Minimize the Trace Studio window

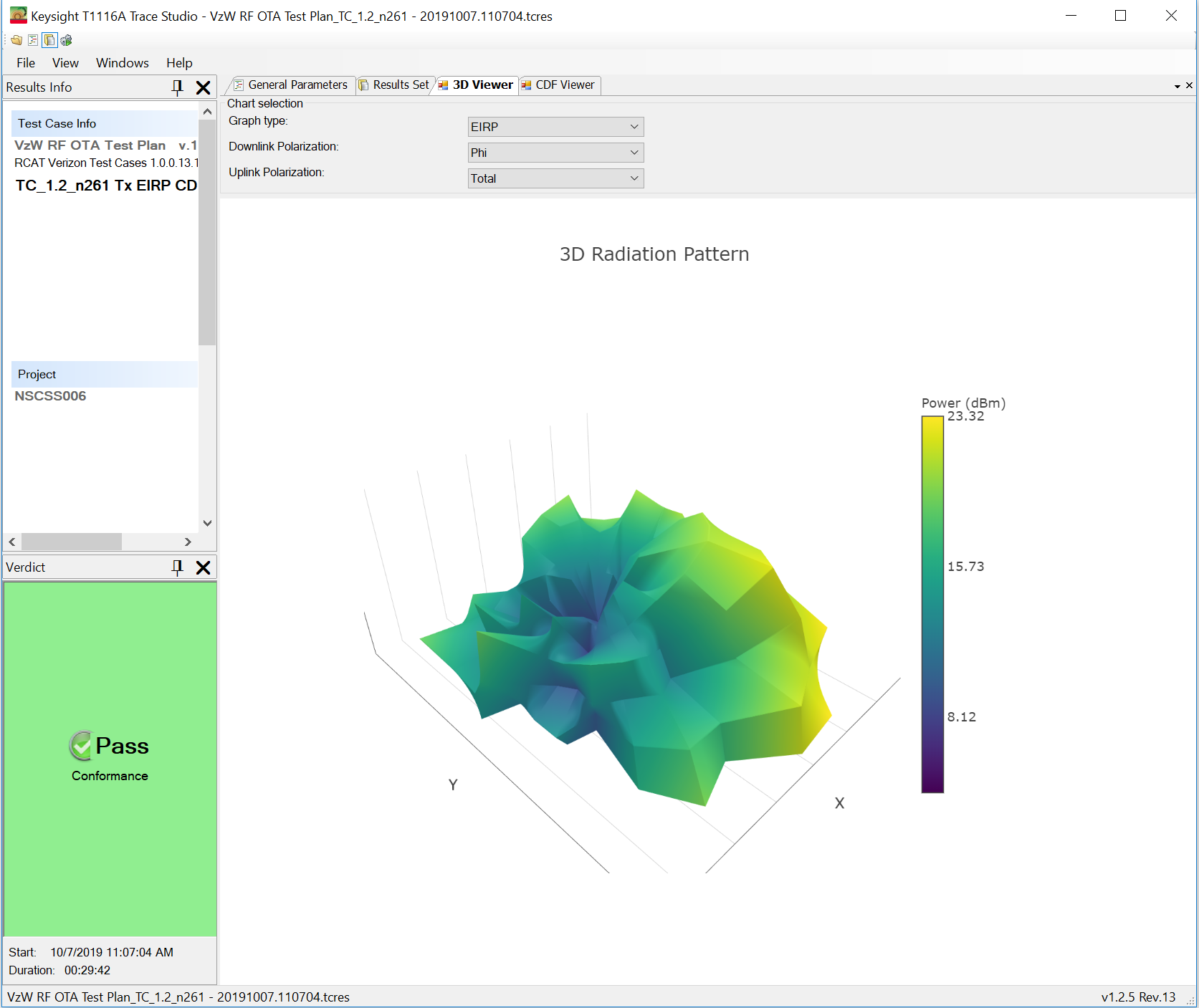(x=1071, y=16)
